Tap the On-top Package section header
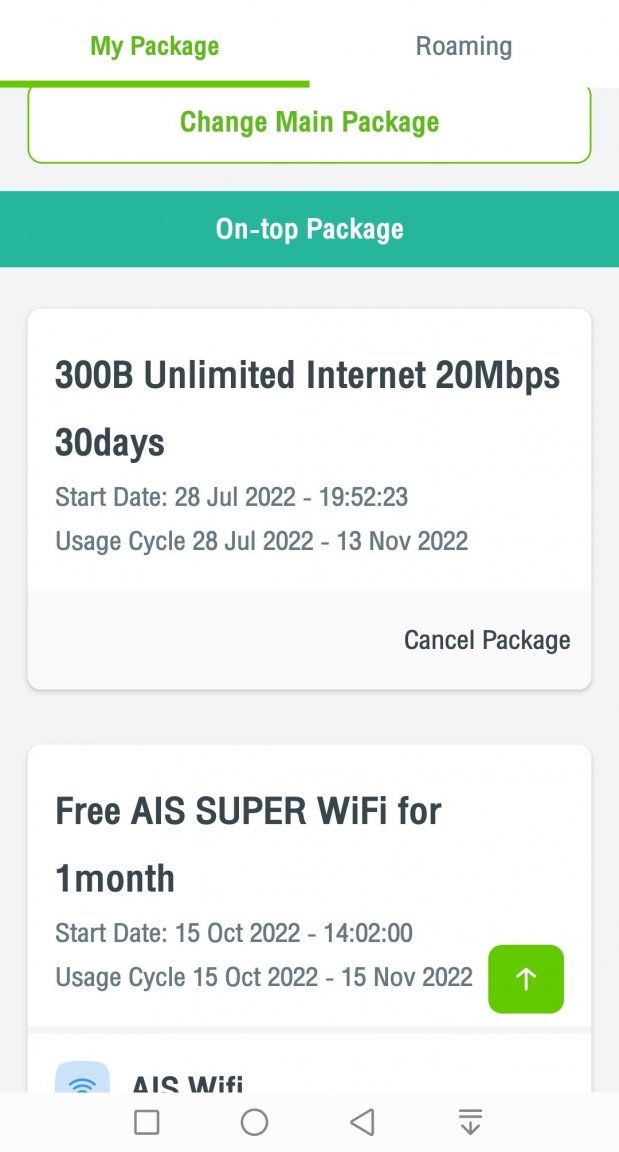 (309, 228)
